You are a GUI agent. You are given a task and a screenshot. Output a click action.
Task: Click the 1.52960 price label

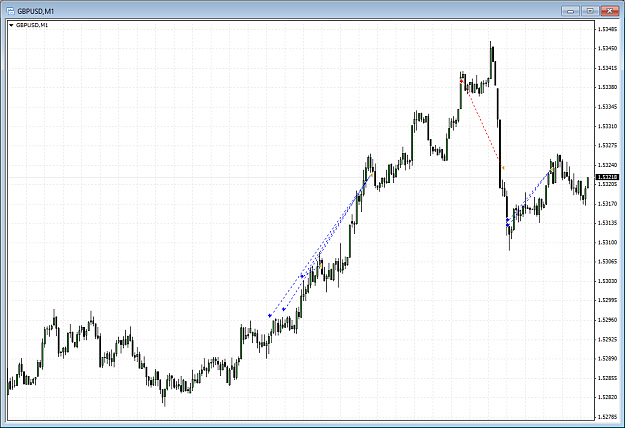point(607,320)
